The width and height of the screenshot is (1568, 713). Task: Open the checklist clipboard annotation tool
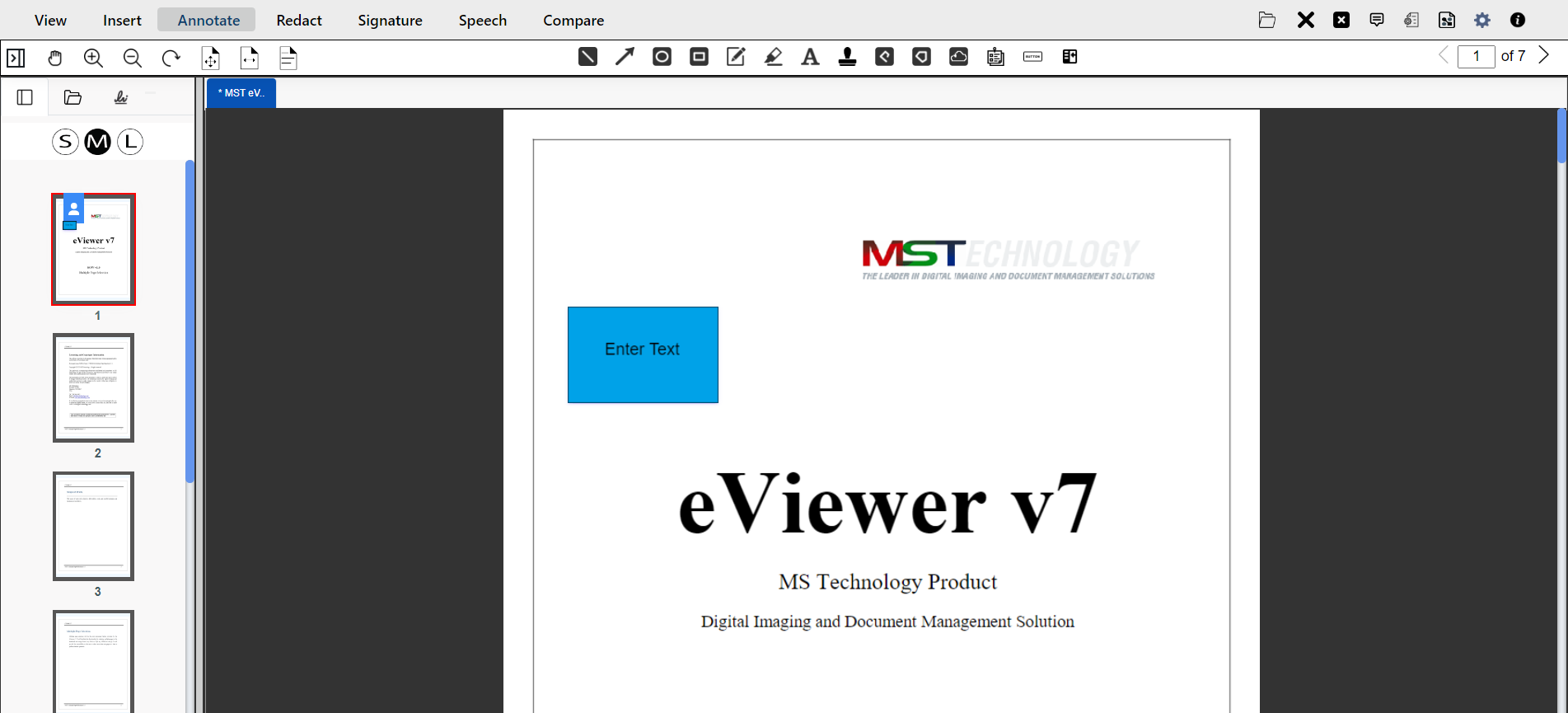pyautogui.click(x=995, y=57)
